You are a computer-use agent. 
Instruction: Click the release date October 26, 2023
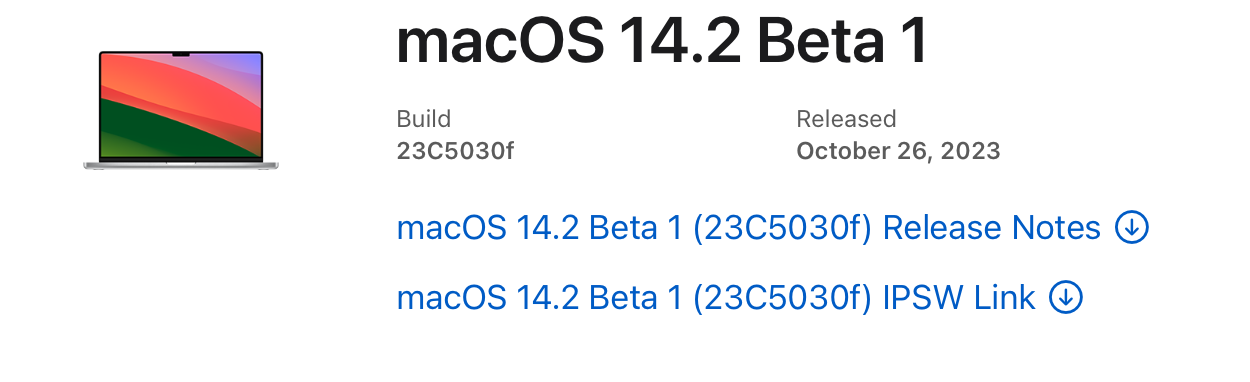(898, 152)
